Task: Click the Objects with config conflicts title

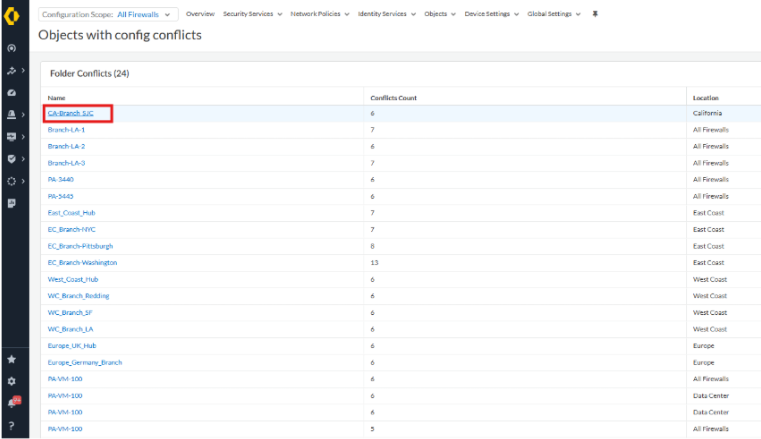Action: 120,35
